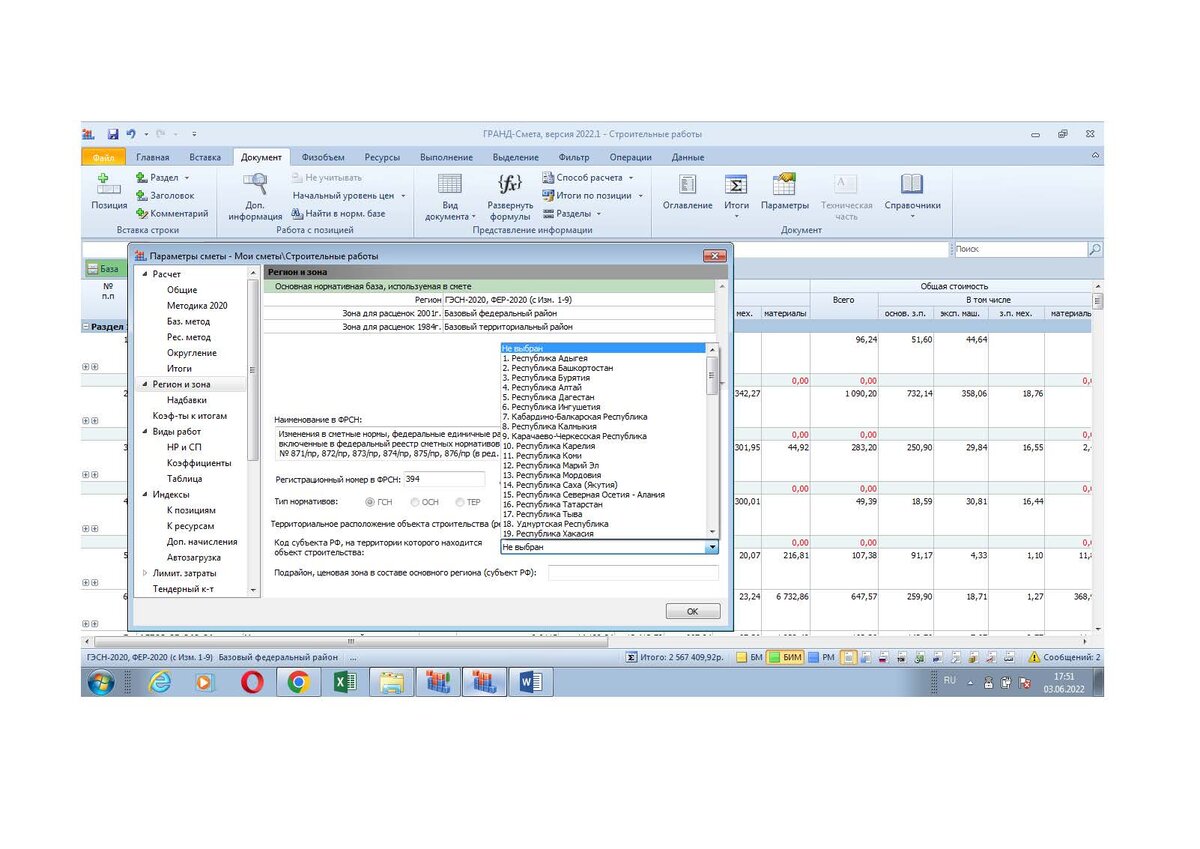Open the Вид документа options
Image resolution: width=1200 pixels, height=849 pixels.
[x=450, y=197]
